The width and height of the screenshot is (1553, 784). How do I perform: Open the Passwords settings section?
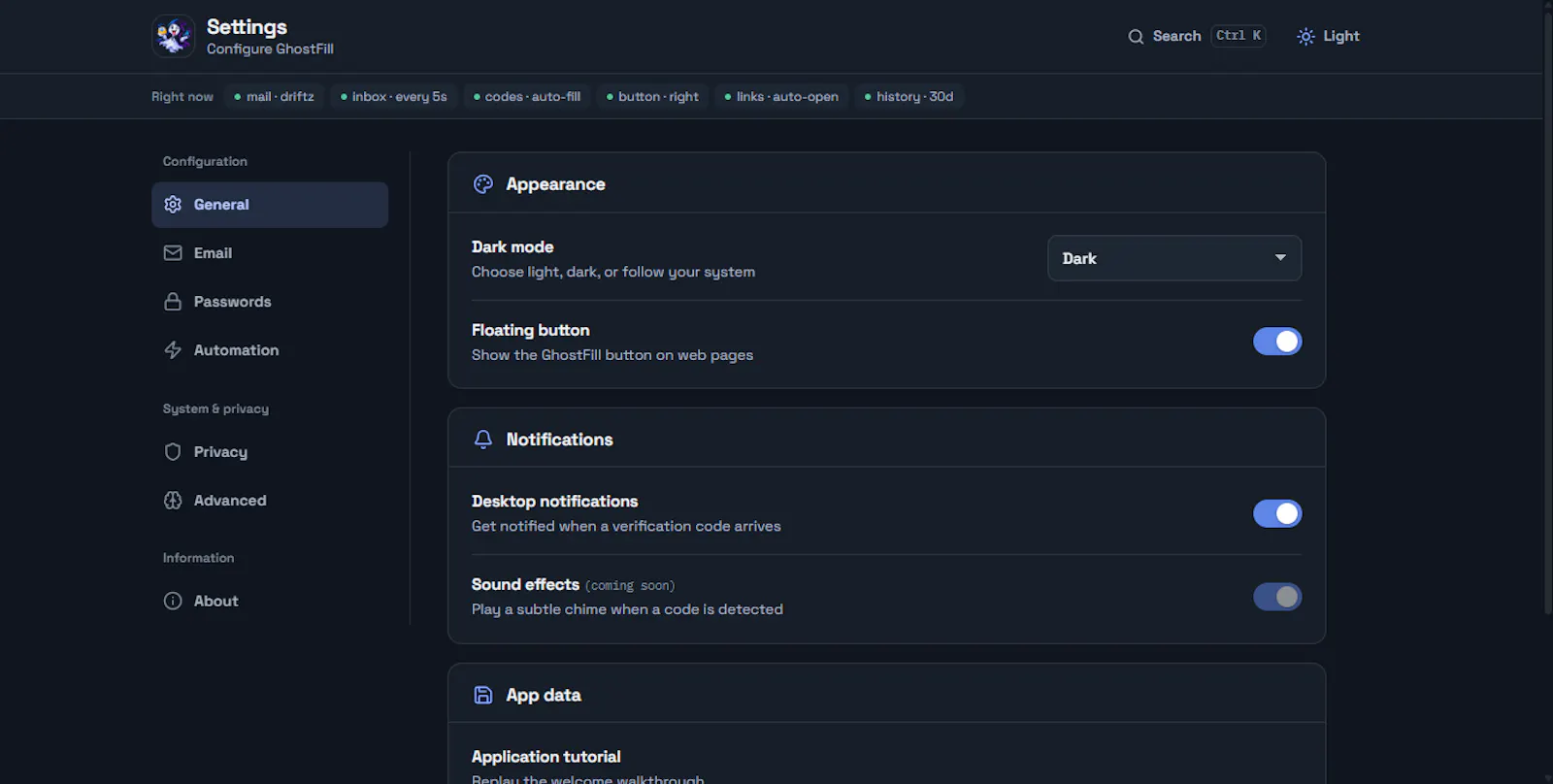[x=270, y=302]
